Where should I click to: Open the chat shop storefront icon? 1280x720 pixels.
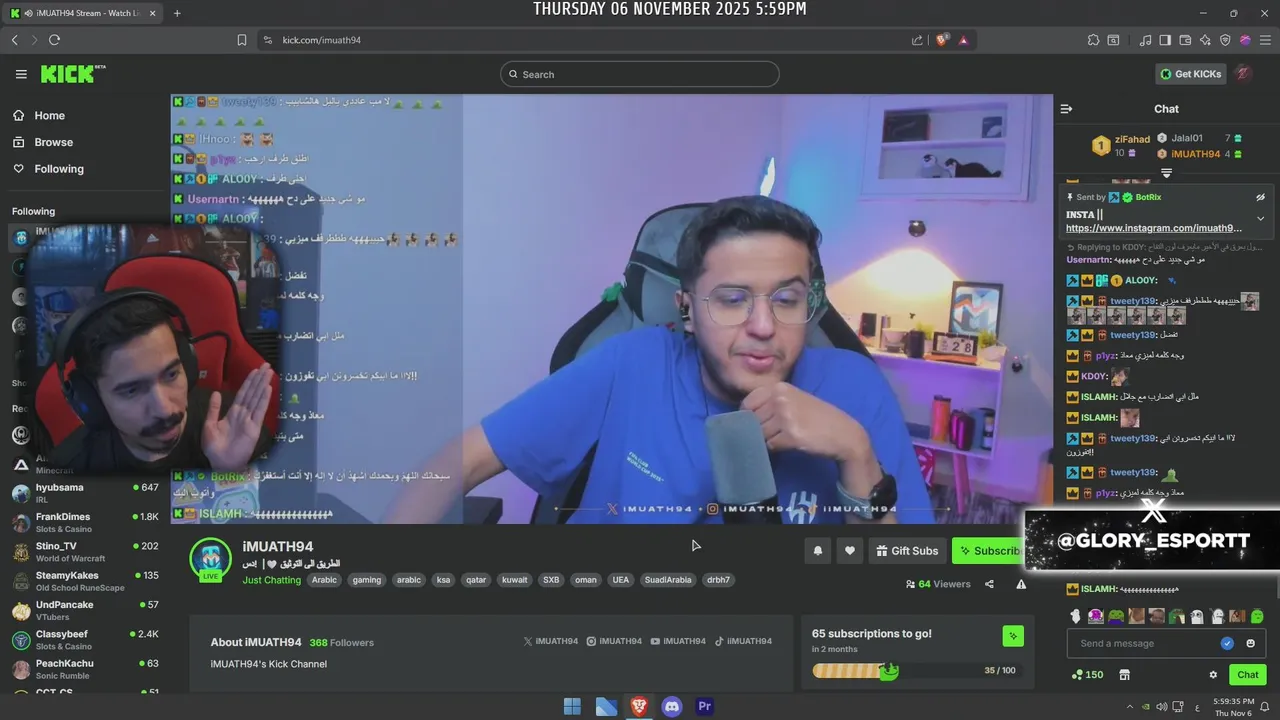1124,675
